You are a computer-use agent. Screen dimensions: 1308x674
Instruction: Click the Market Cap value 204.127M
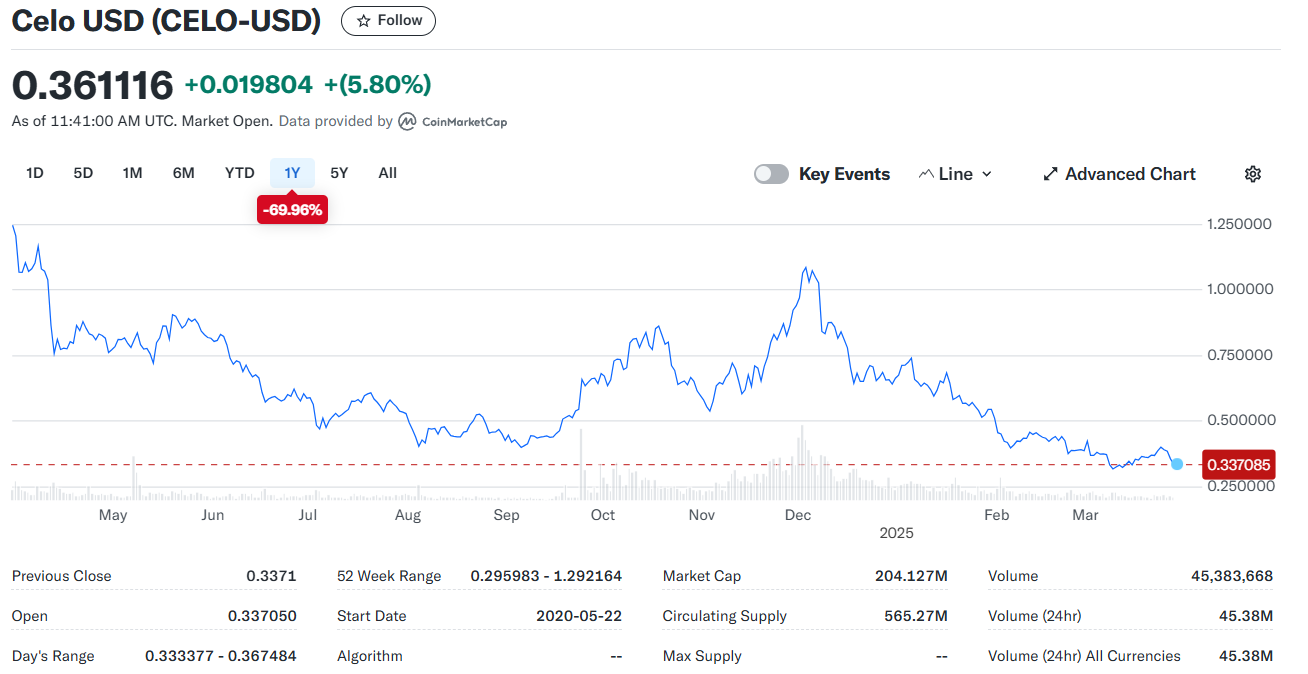click(909, 576)
